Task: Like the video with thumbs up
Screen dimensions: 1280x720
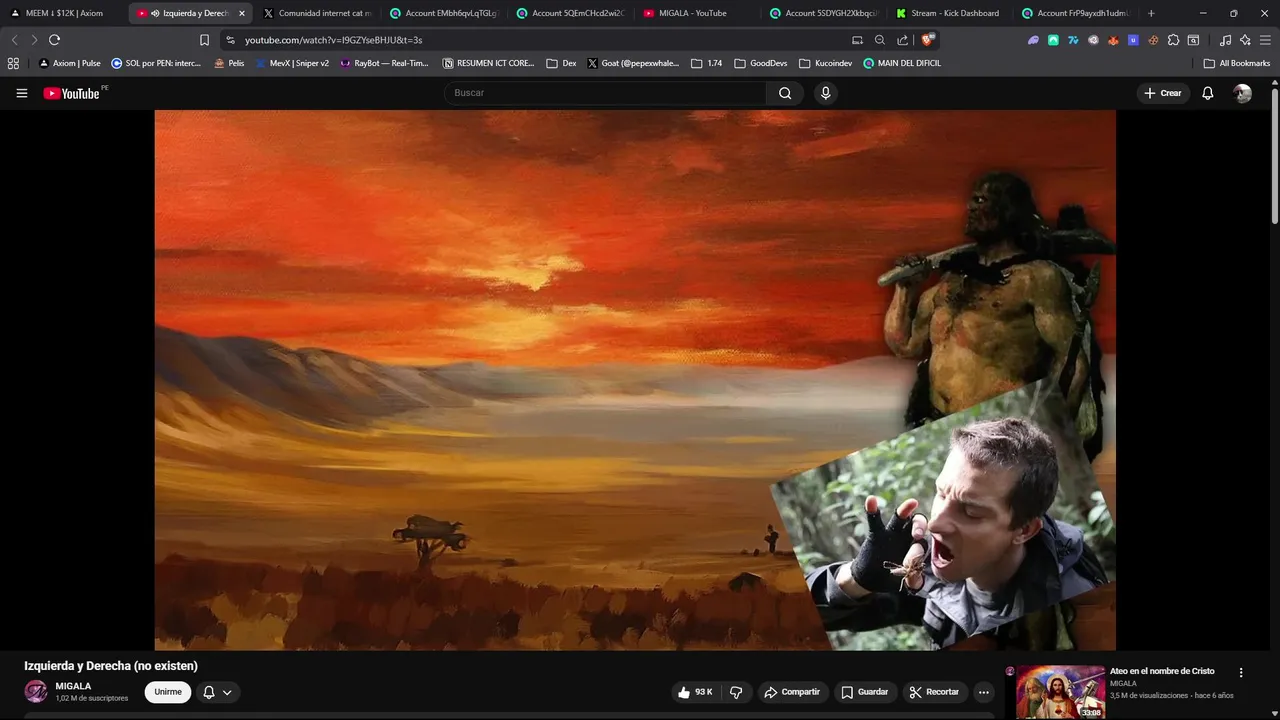Action: click(695, 692)
